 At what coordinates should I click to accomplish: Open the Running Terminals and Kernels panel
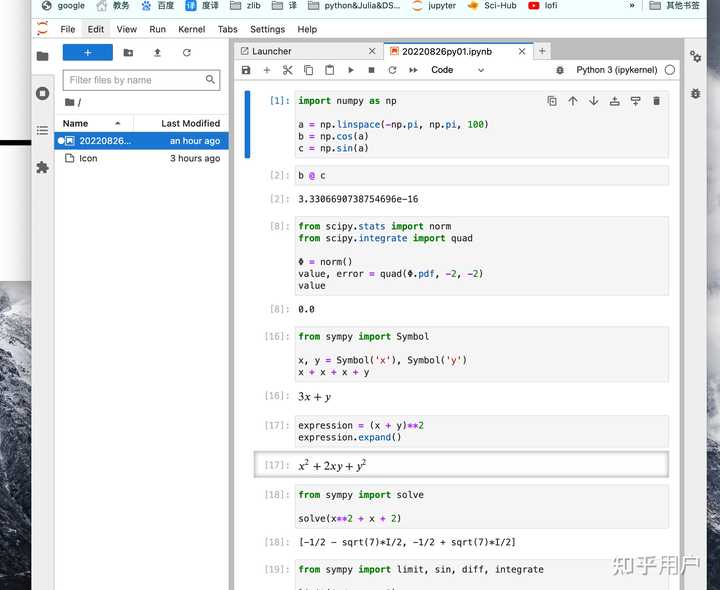click(42, 93)
